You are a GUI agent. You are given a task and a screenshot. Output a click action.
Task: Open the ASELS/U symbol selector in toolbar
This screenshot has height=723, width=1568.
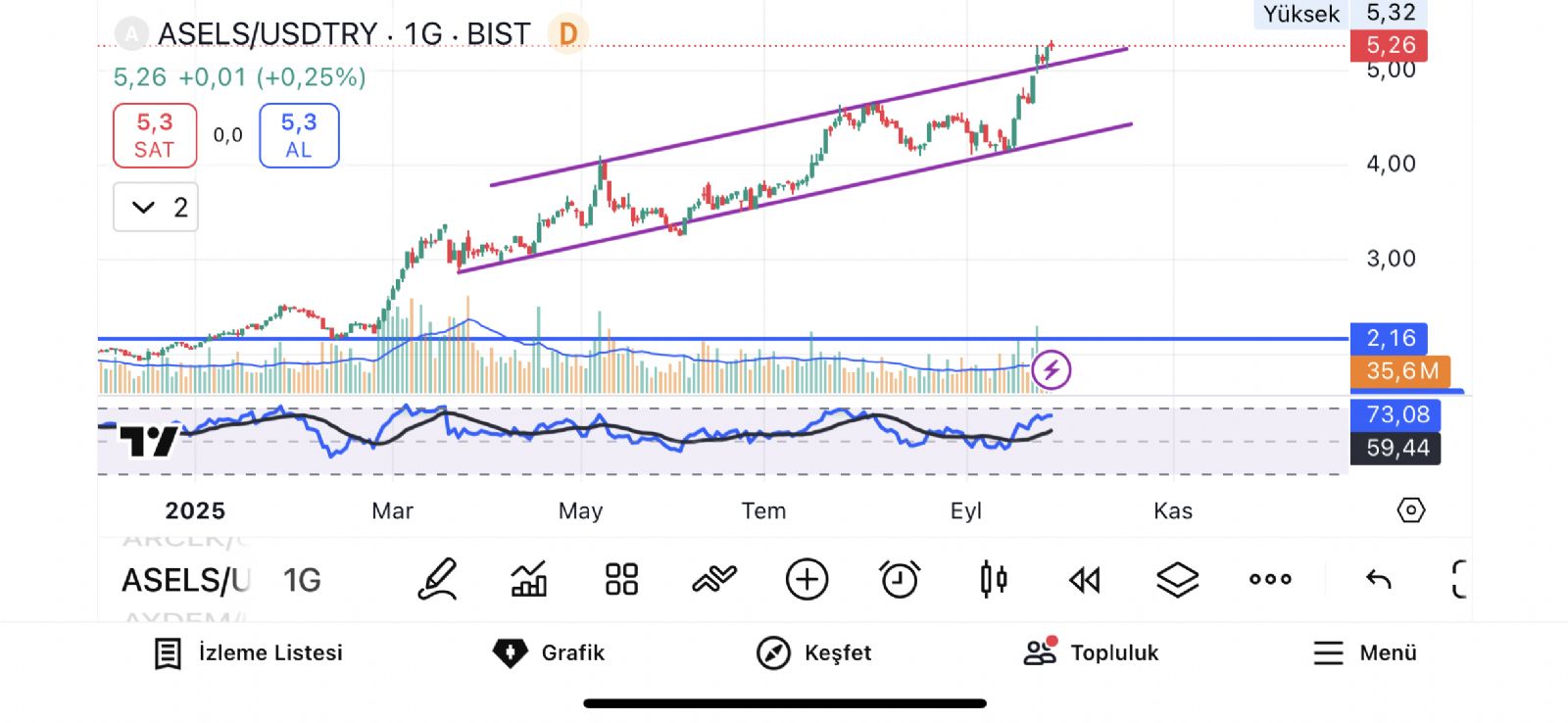(186, 580)
